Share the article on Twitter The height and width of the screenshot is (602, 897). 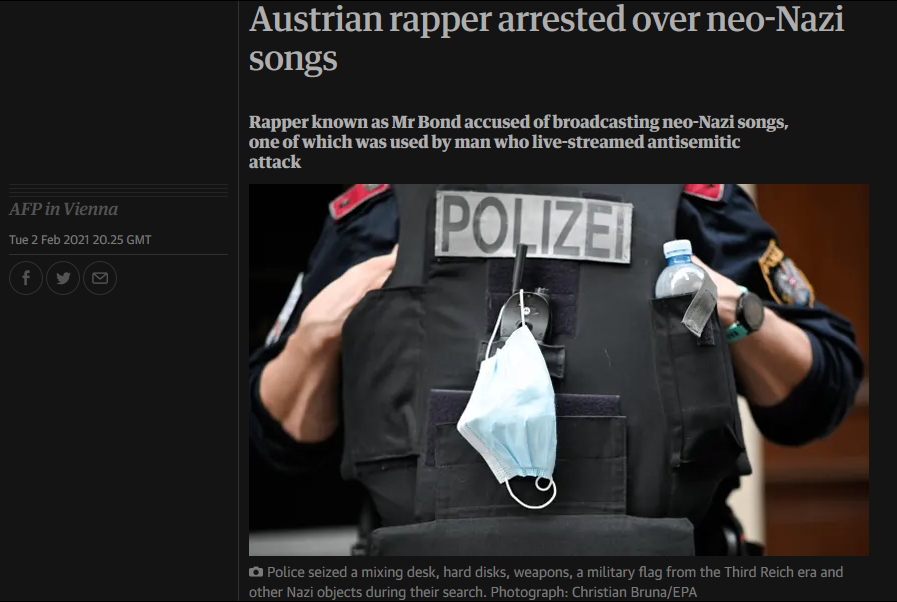(63, 278)
